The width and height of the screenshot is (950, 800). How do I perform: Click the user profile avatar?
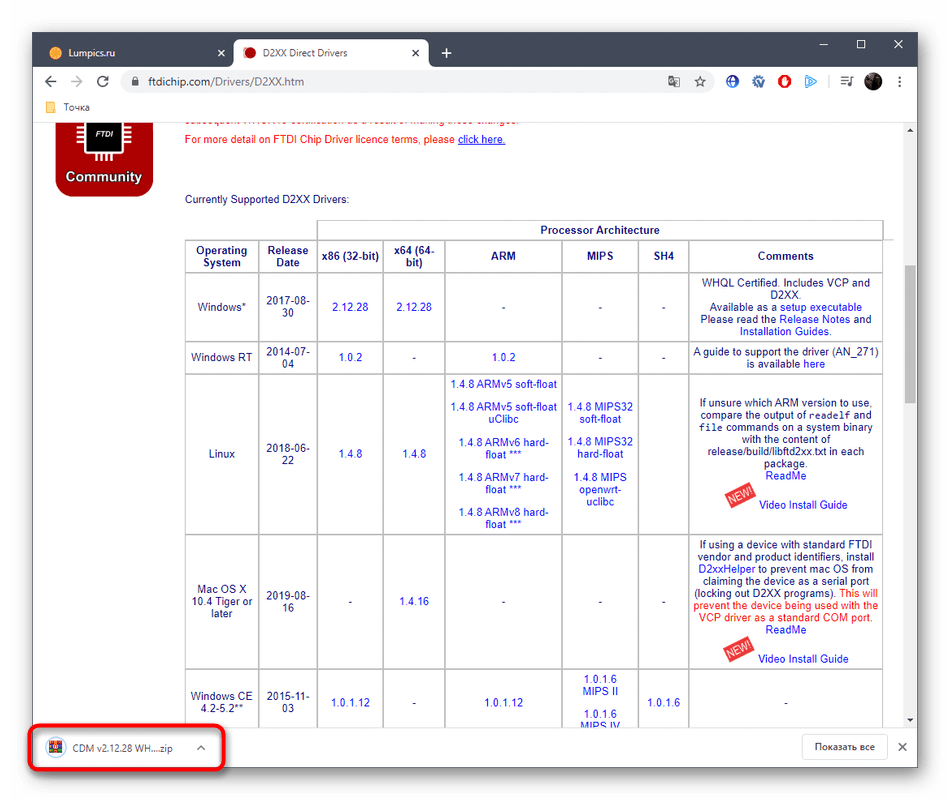[x=873, y=82]
